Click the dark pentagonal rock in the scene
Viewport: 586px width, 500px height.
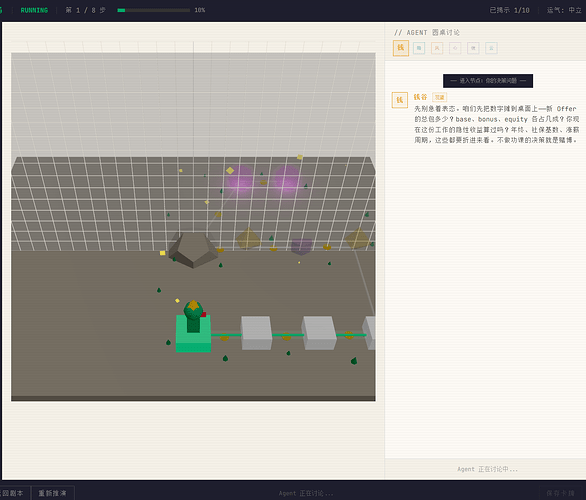193,250
